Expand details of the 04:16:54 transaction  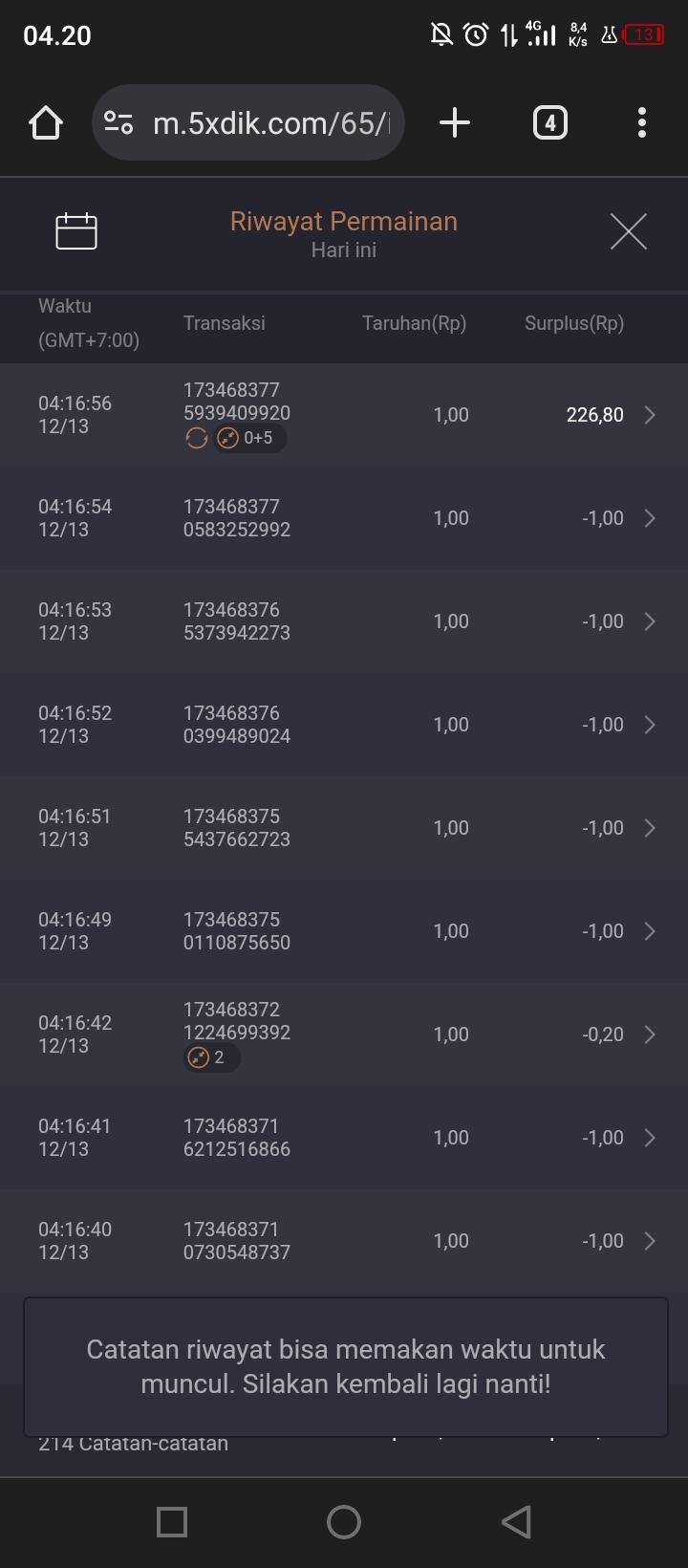[x=650, y=518]
